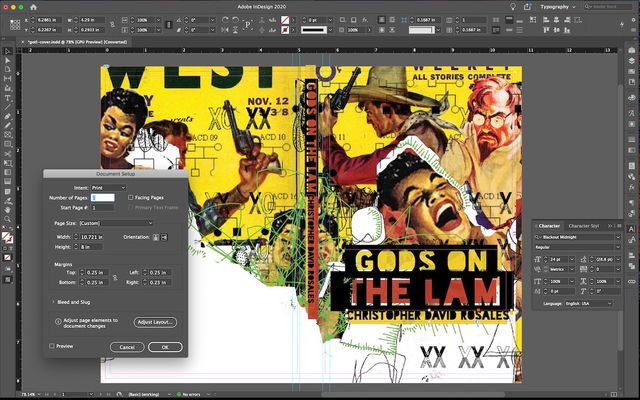Image resolution: width=640 pixels, height=400 pixels.
Task: Select the Note tool
Action: click(7, 191)
